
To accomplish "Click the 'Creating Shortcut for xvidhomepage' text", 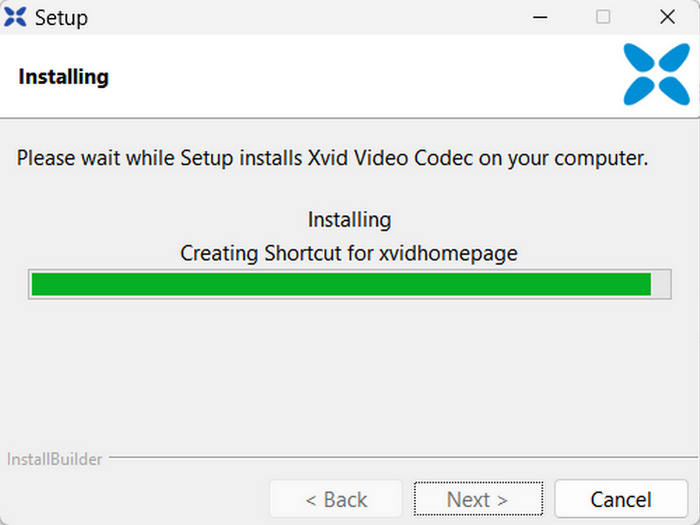I will pos(349,253).
